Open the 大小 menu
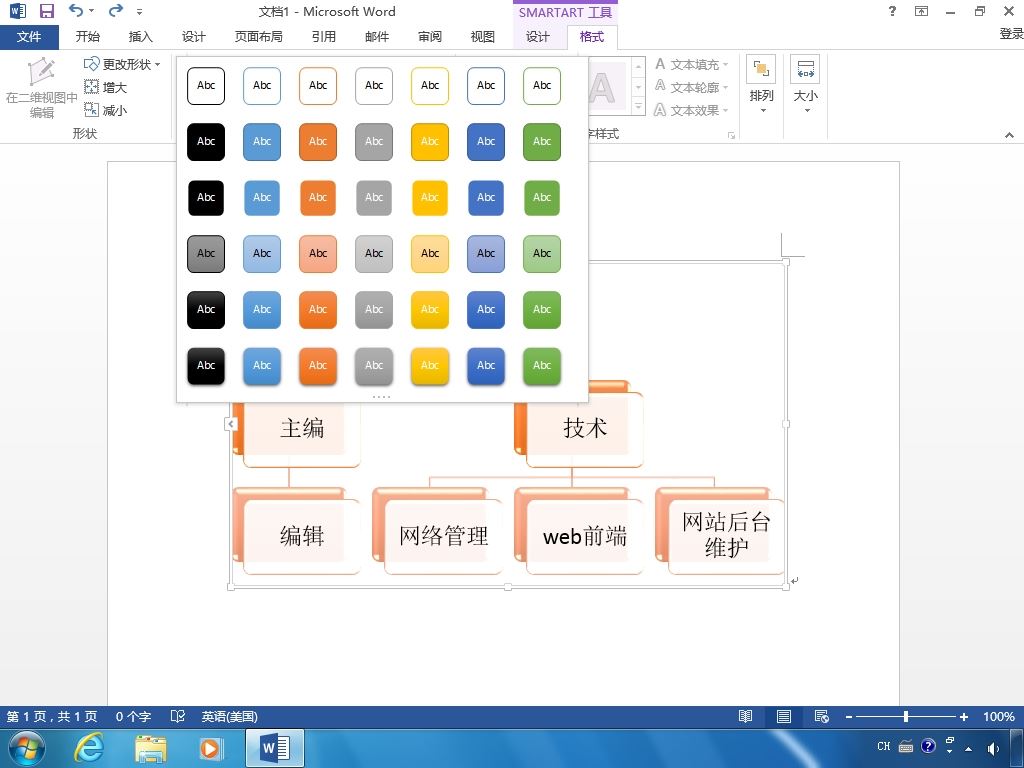The image size is (1024, 768). 805,85
